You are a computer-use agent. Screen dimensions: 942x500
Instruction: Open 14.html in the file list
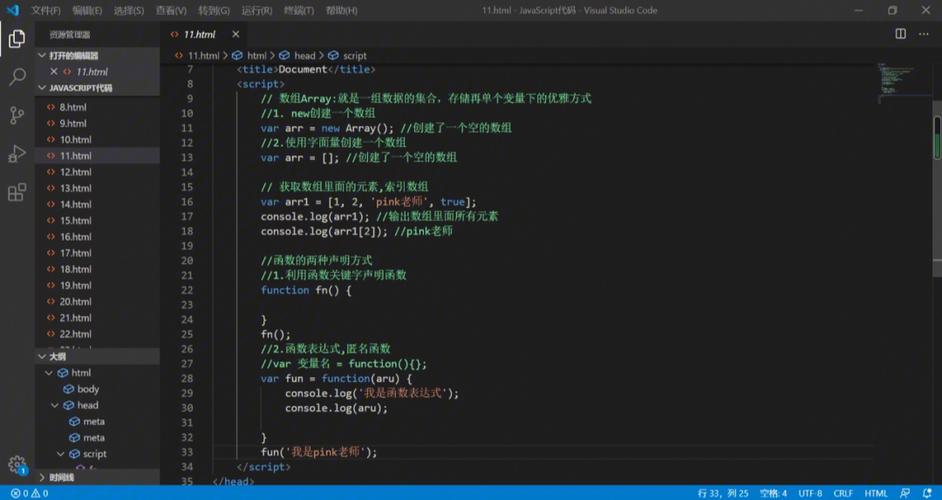(97, 204)
